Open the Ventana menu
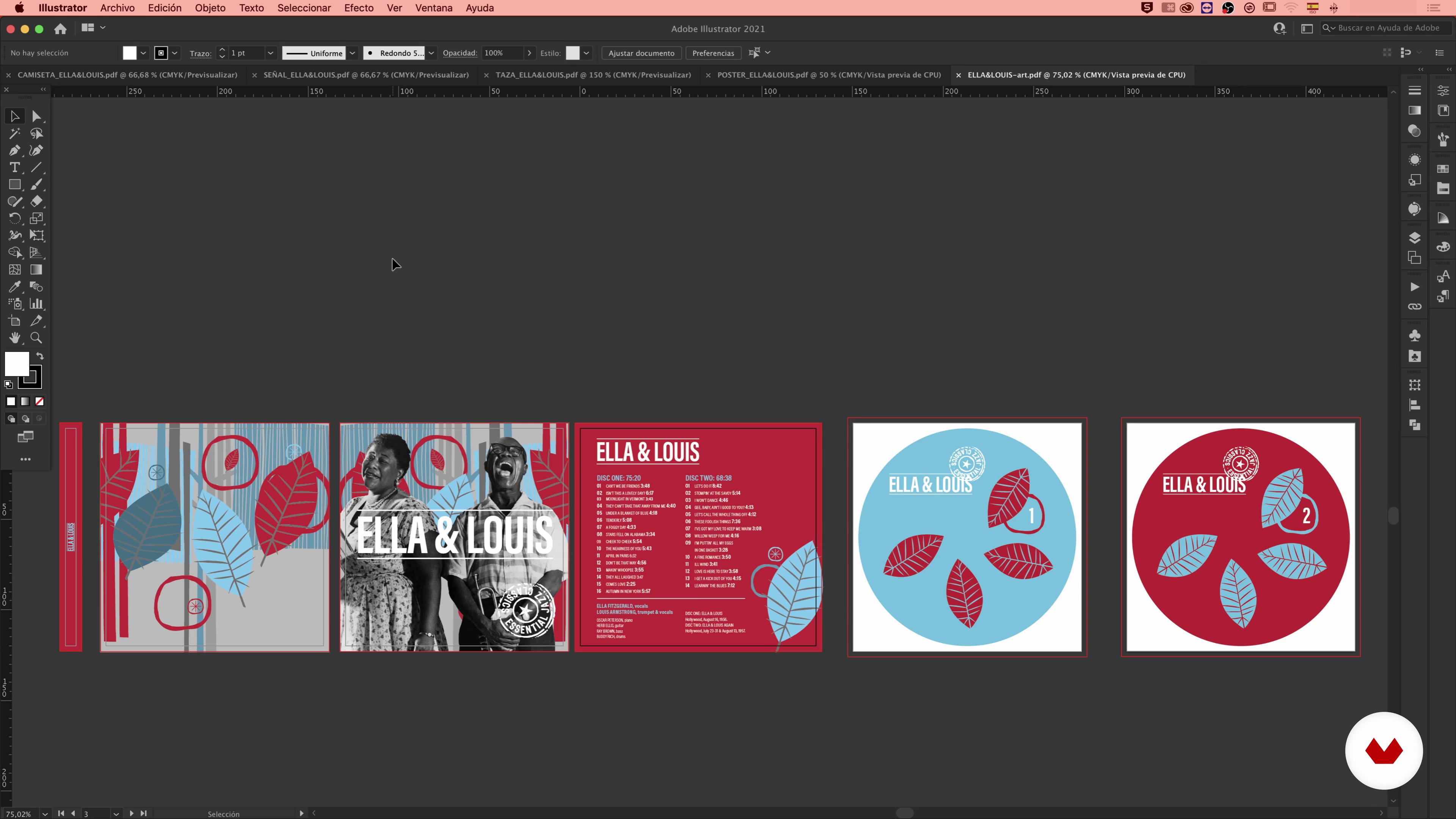Image resolution: width=1456 pixels, height=819 pixels. 433,8
